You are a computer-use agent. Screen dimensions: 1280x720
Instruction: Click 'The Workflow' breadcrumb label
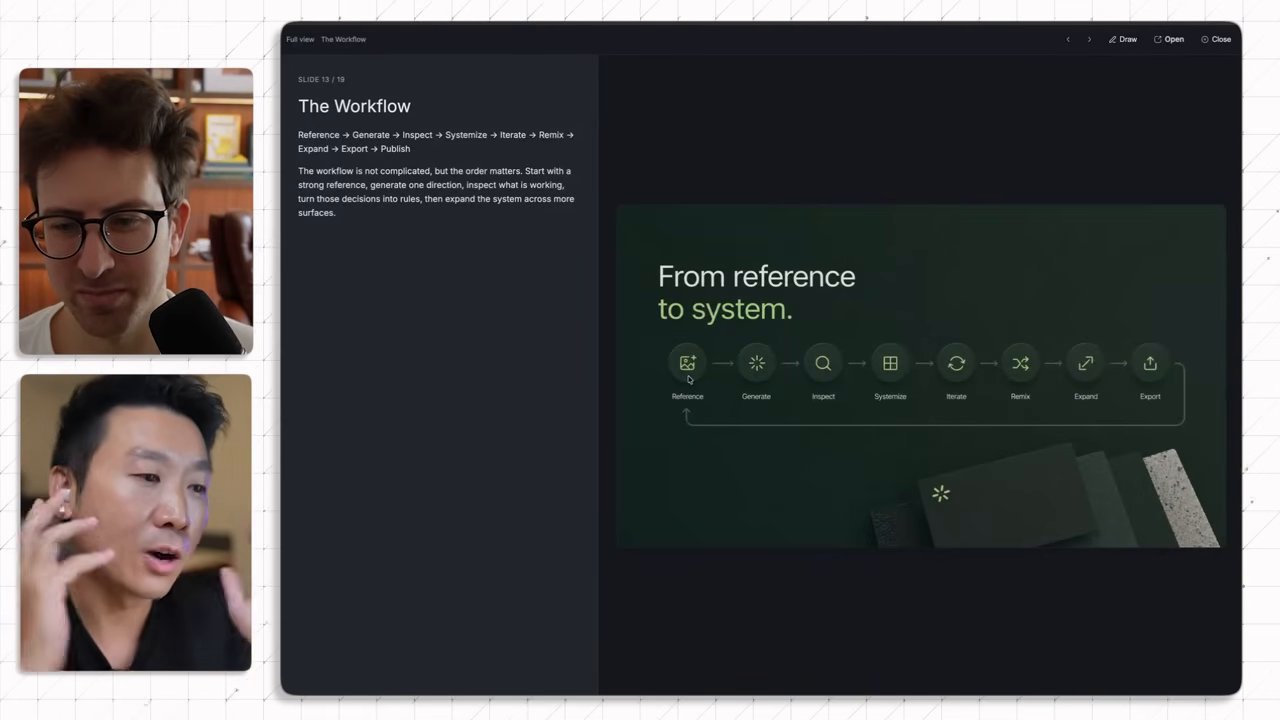tap(343, 39)
